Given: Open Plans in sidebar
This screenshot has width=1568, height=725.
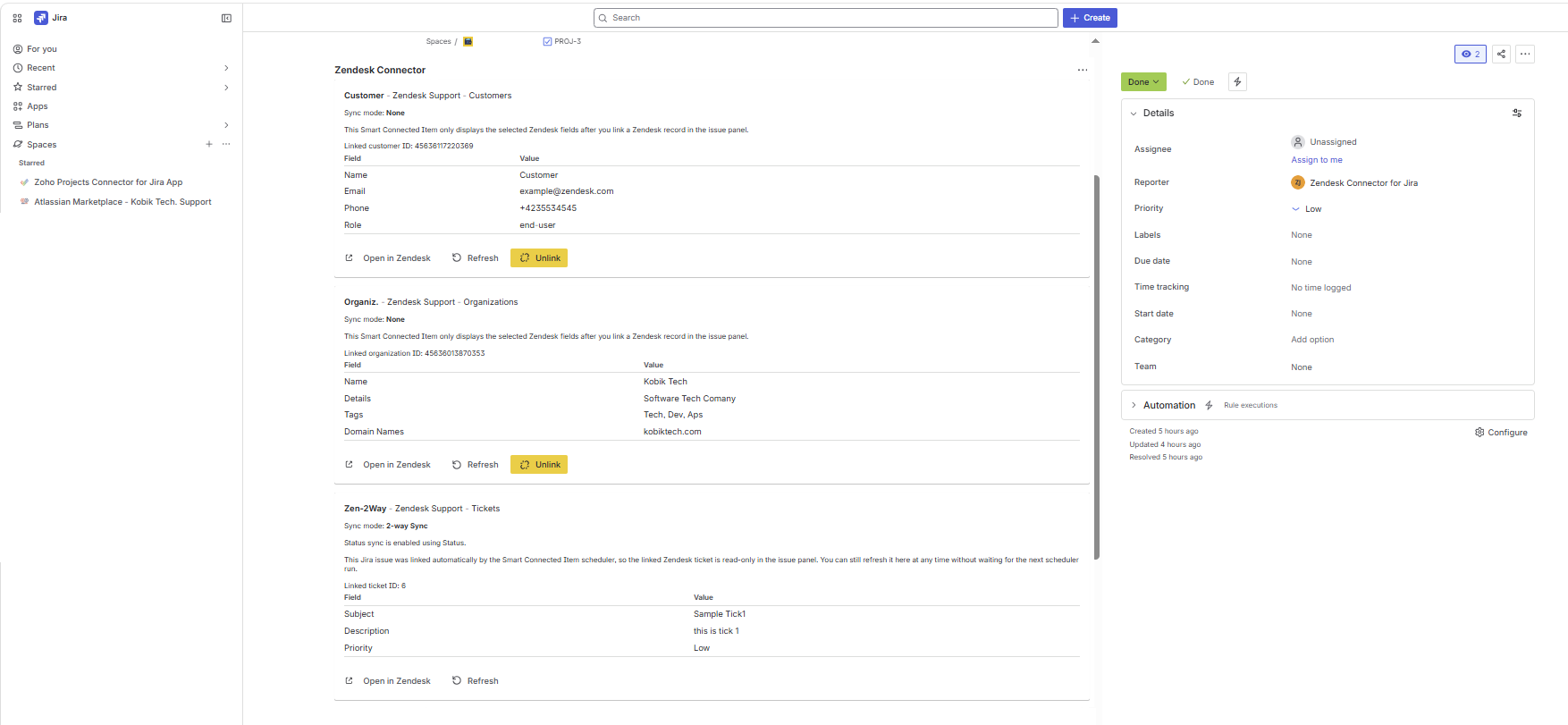Looking at the screenshot, I should click(x=38, y=125).
